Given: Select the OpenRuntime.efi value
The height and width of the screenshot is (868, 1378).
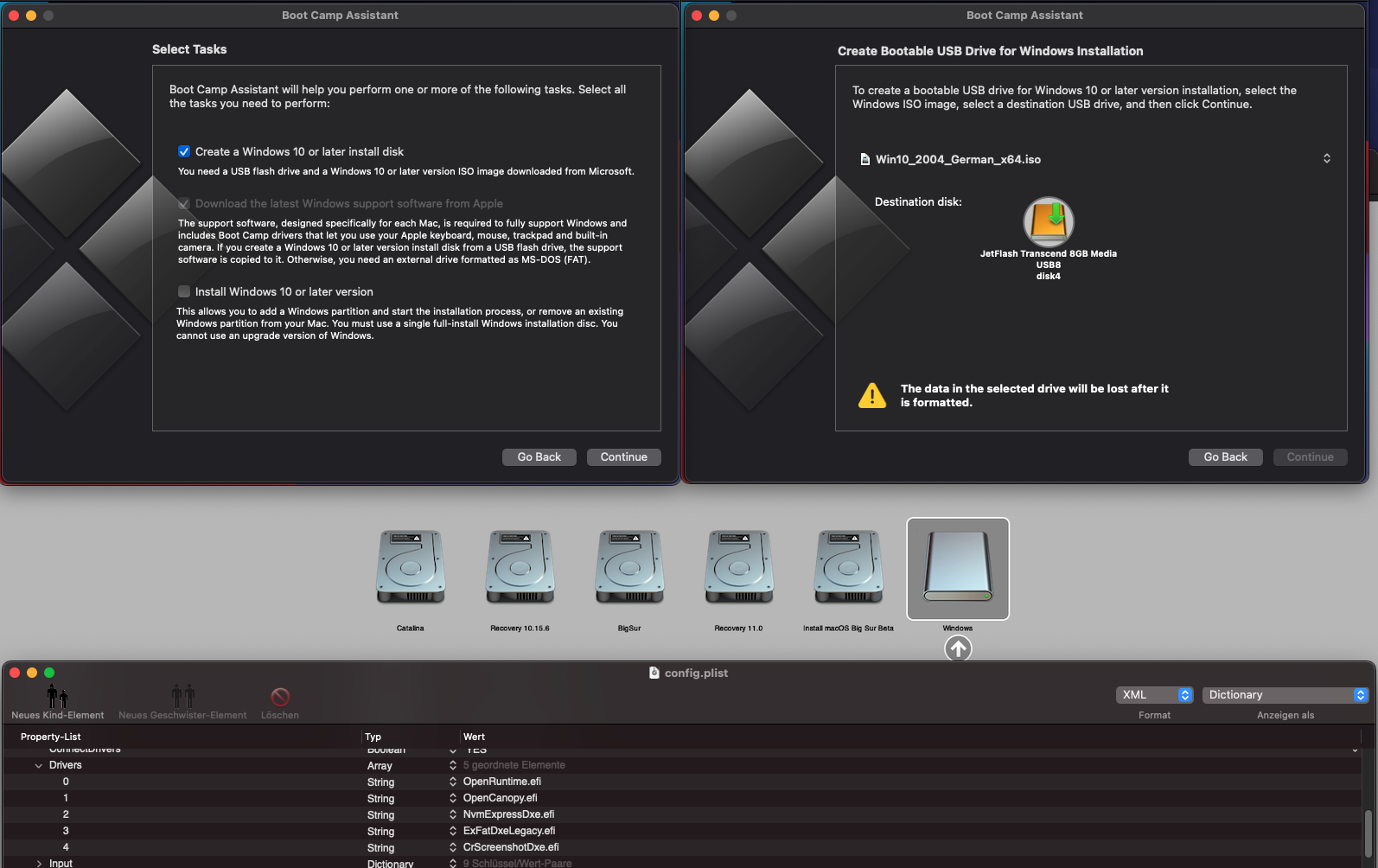Looking at the screenshot, I should click(x=502, y=782).
